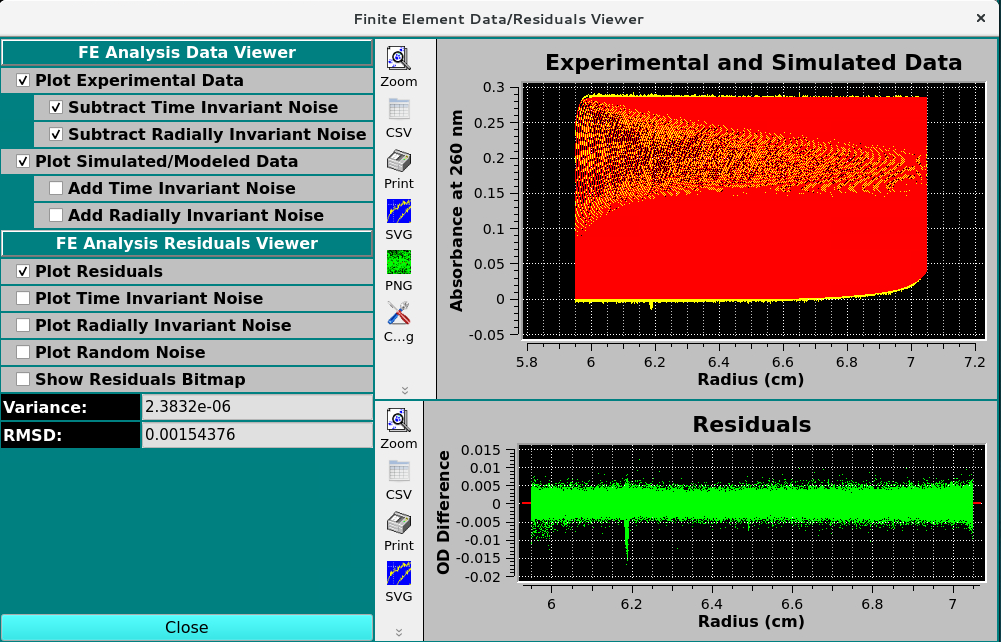Enable Show Residuals Bitmap checkbox
Image resolution: width=1001 pixels, height=642 pixels.
coord(24,380)
